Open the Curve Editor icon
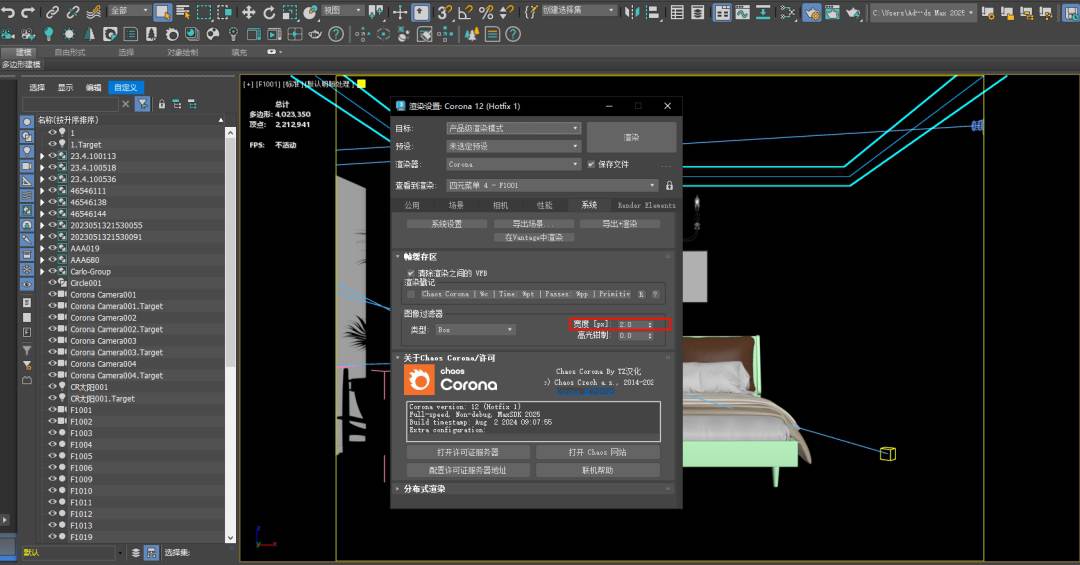 point(742,12)
